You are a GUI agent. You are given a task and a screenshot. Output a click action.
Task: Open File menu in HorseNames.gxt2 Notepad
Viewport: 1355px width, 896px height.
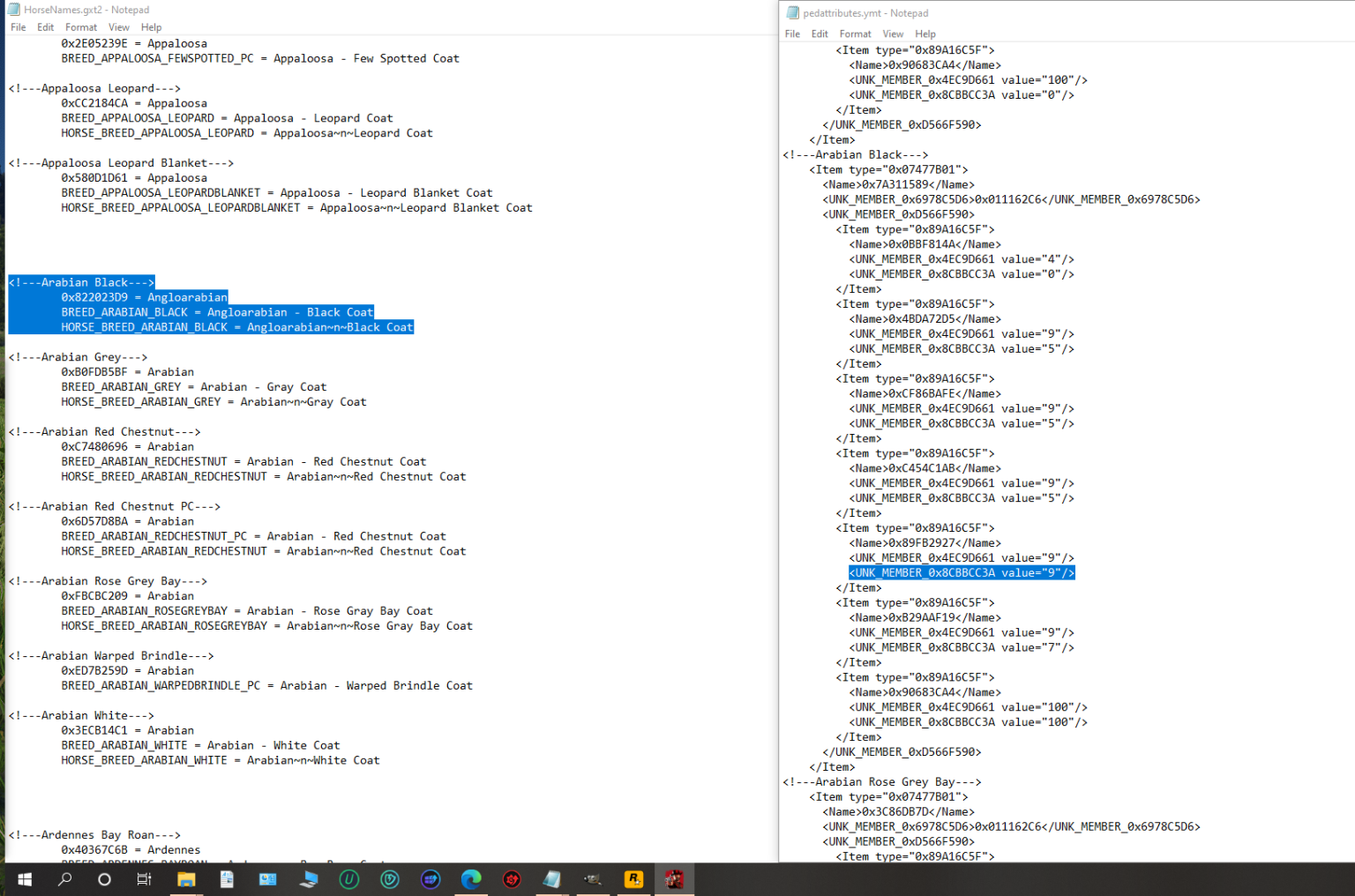18,27
